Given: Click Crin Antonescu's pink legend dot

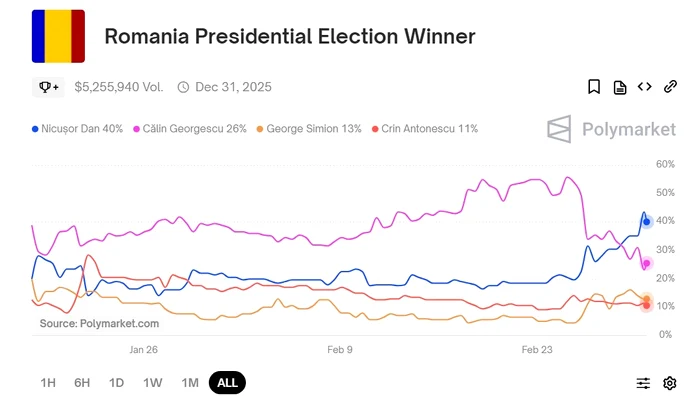Looking at the screenshot, I should tap(375, 129).
